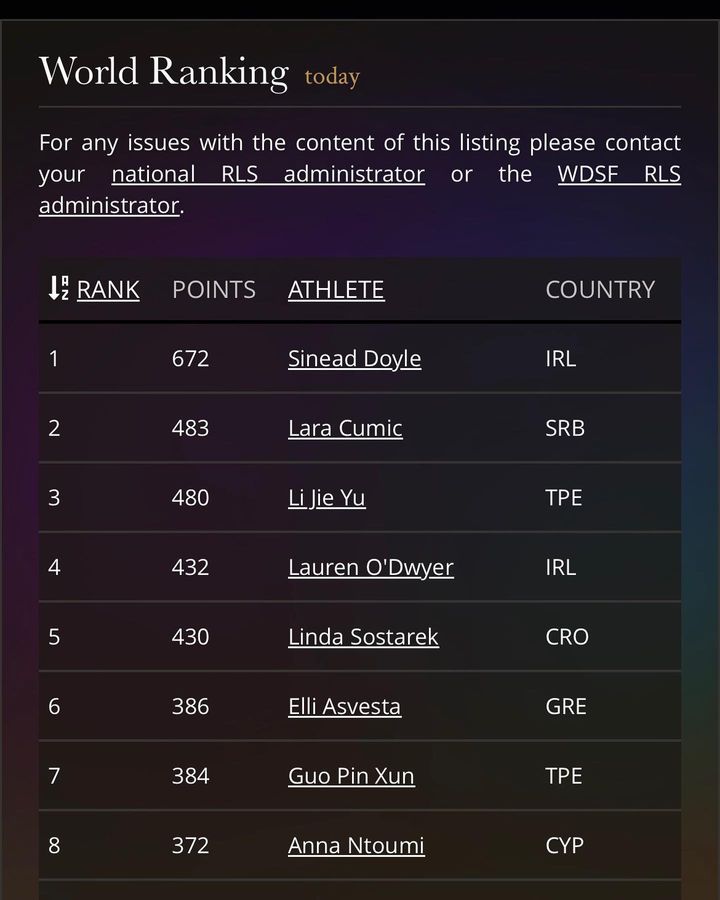Click the IRL country cell for rank 1

561,359
